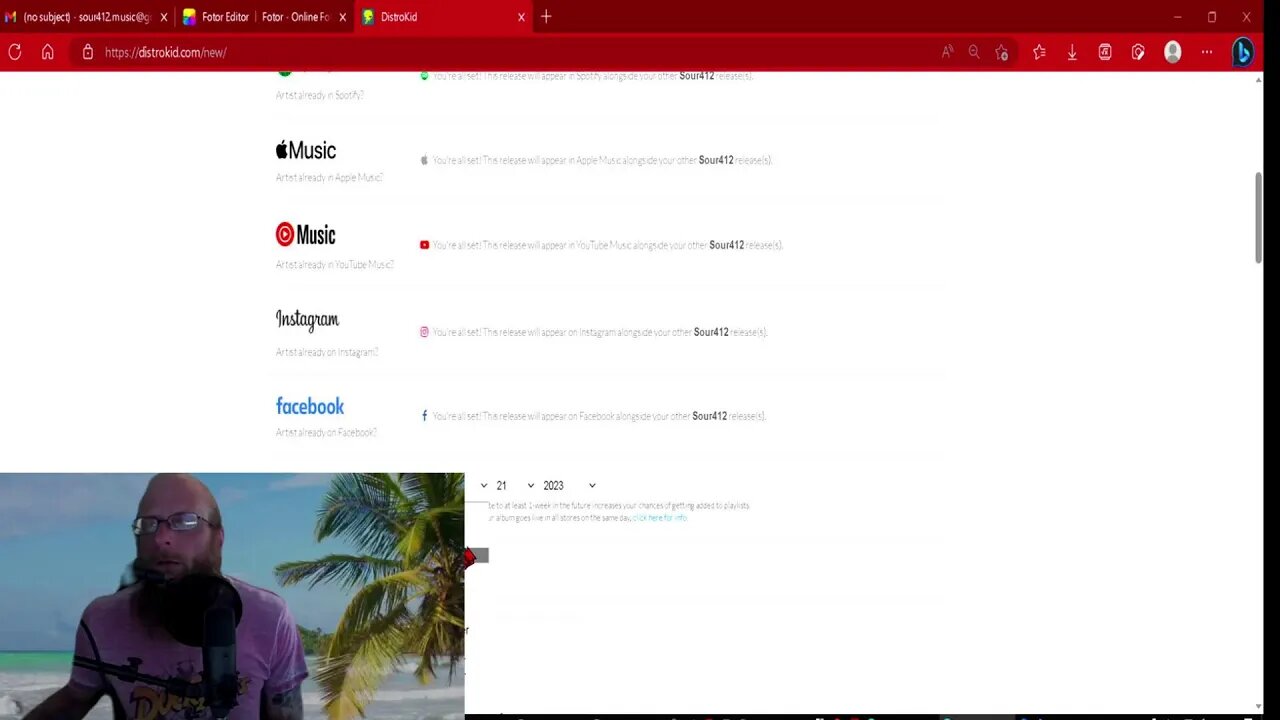The height and width of the screenshot is (720, 1280).
Task: Follow the 'Artist already on Instagram?' link
Action: pos(327,352)
